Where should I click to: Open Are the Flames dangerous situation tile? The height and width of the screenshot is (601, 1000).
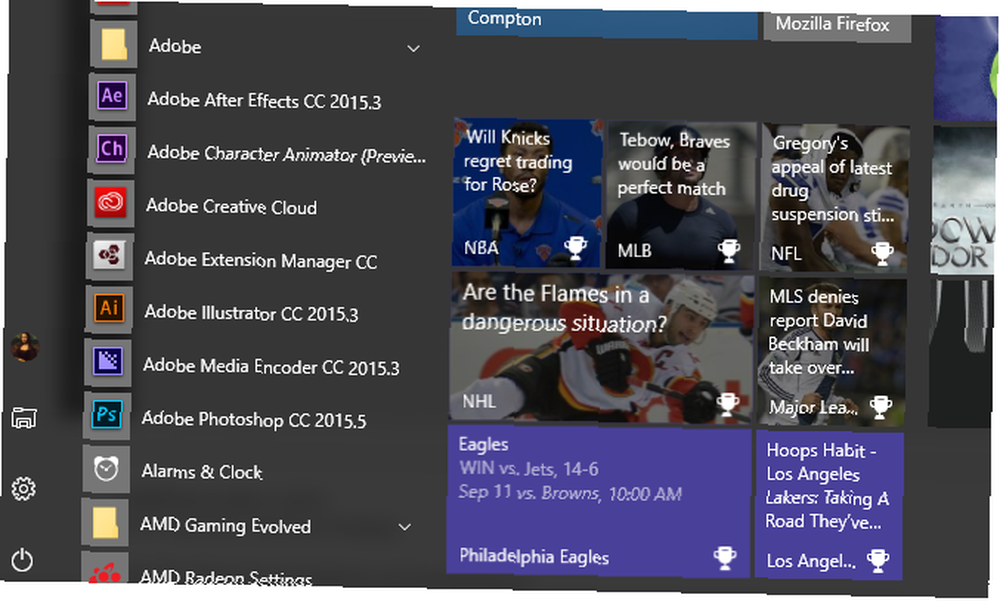click(602, 348)
